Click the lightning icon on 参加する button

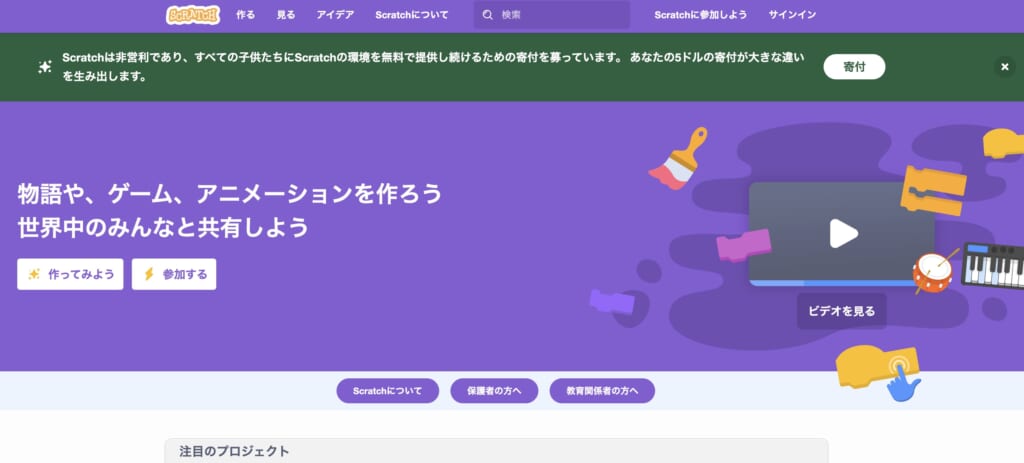149,274
